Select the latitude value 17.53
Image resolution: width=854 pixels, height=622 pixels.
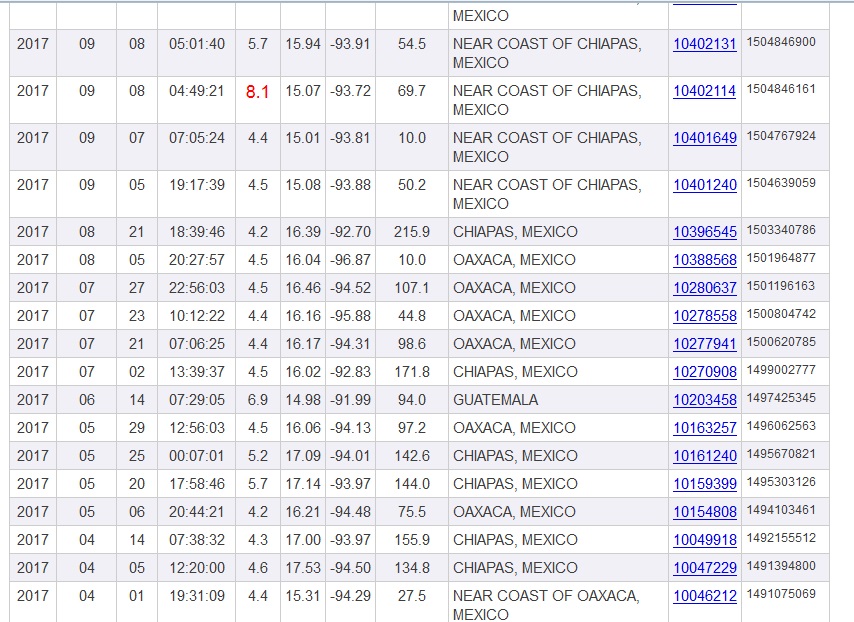pos(303,568)
